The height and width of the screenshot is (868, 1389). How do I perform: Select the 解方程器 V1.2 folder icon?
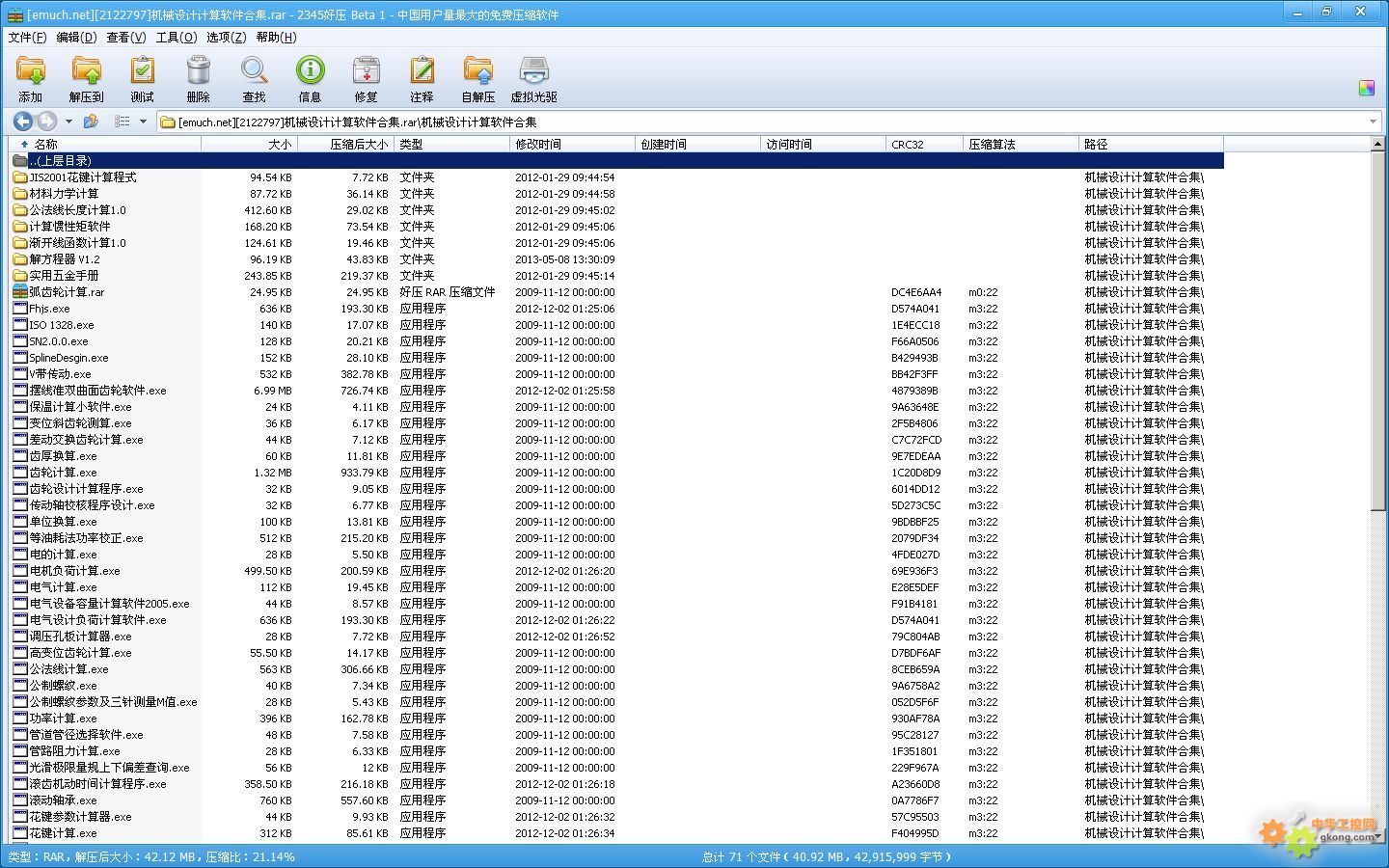pos(20,259)
